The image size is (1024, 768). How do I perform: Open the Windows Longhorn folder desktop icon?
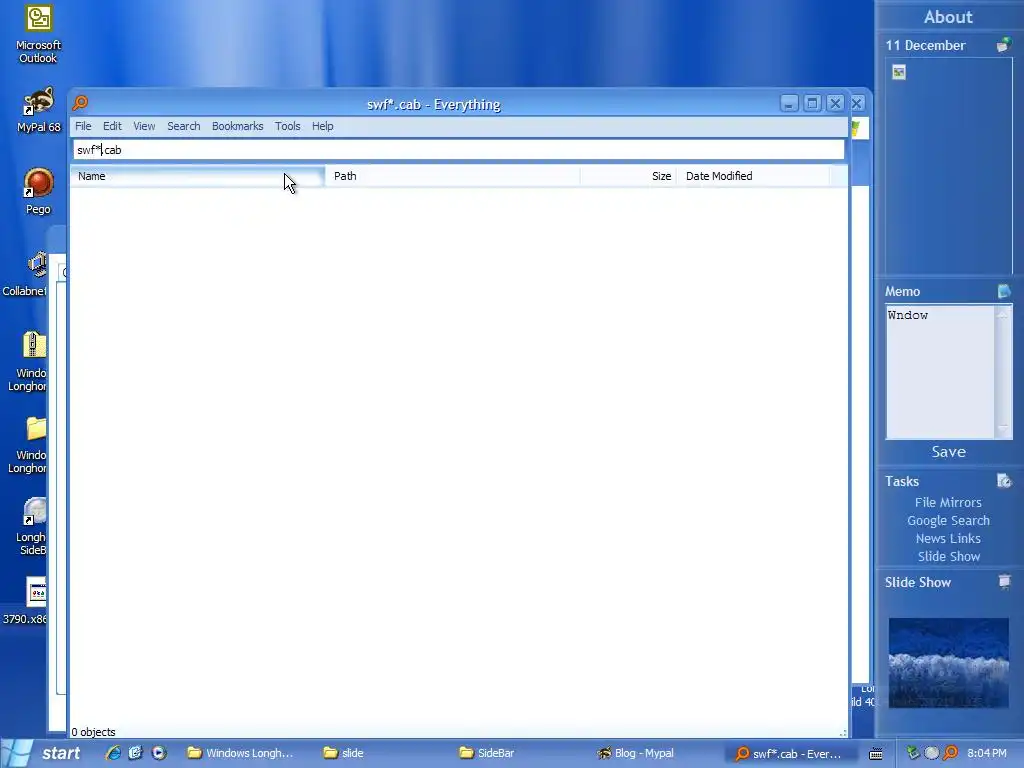[x=29, y=445]
